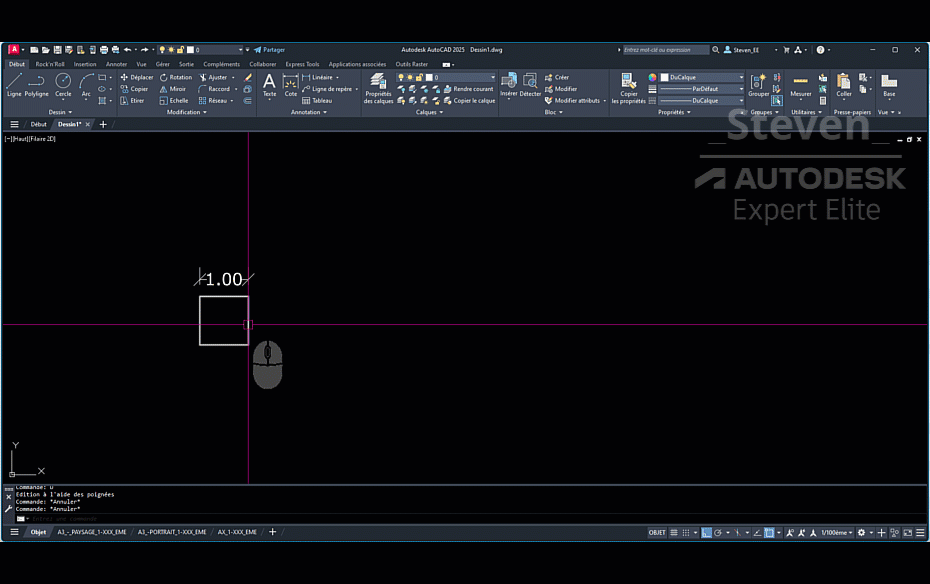Toggle polar tracking in status bar
Image resolution: width=930 pixels, height=584 pixels.
(x=718, y=532)
